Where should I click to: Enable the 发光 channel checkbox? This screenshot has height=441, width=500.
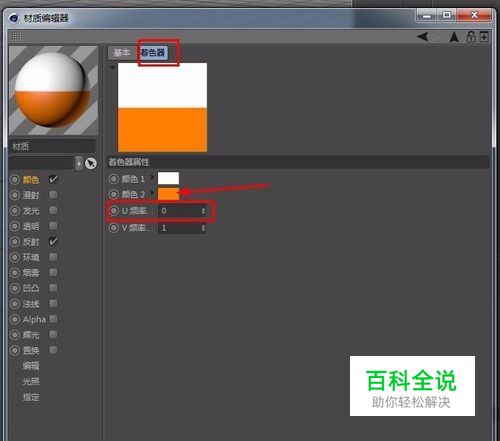[53, 210]
